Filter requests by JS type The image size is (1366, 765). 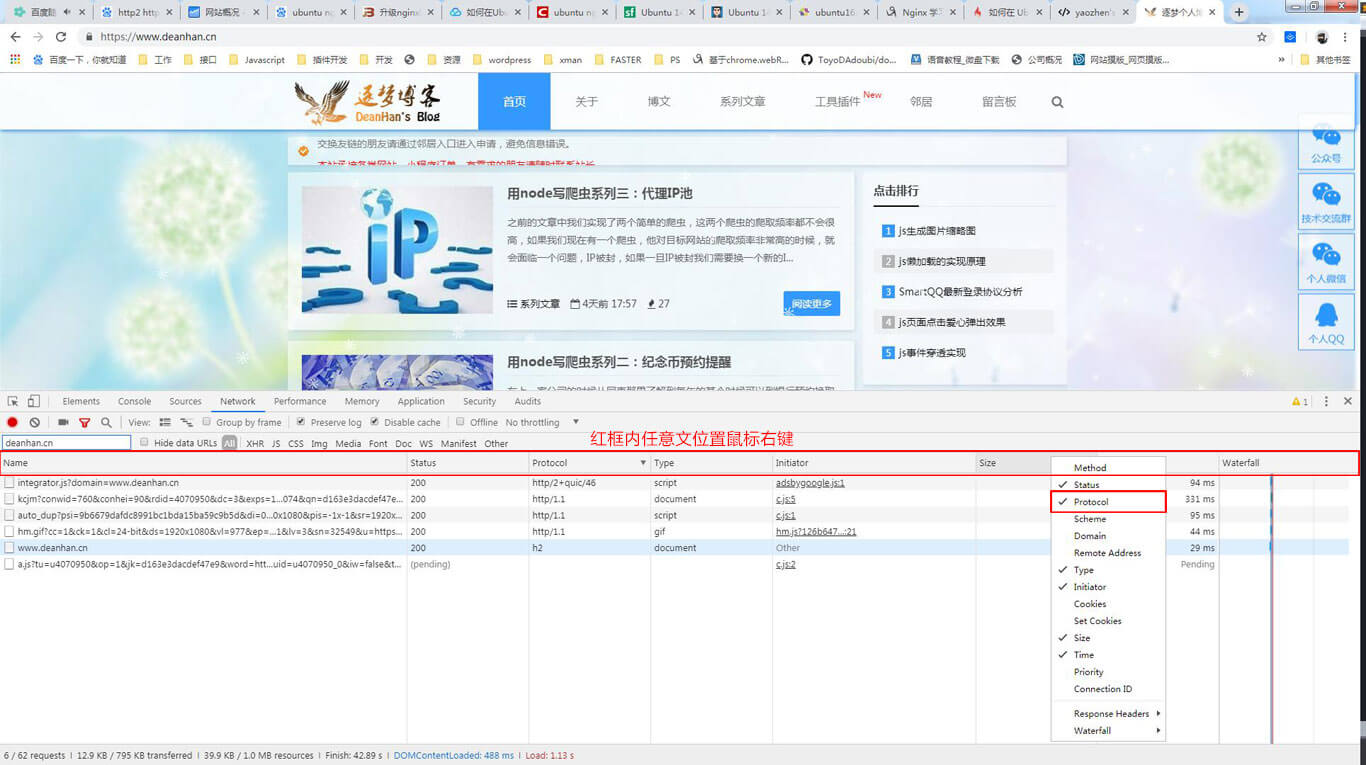(276, 443)
